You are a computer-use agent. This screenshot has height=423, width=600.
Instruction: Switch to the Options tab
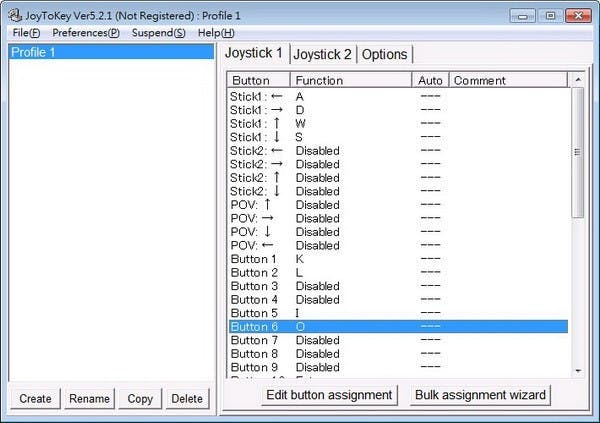coord(384,54)
